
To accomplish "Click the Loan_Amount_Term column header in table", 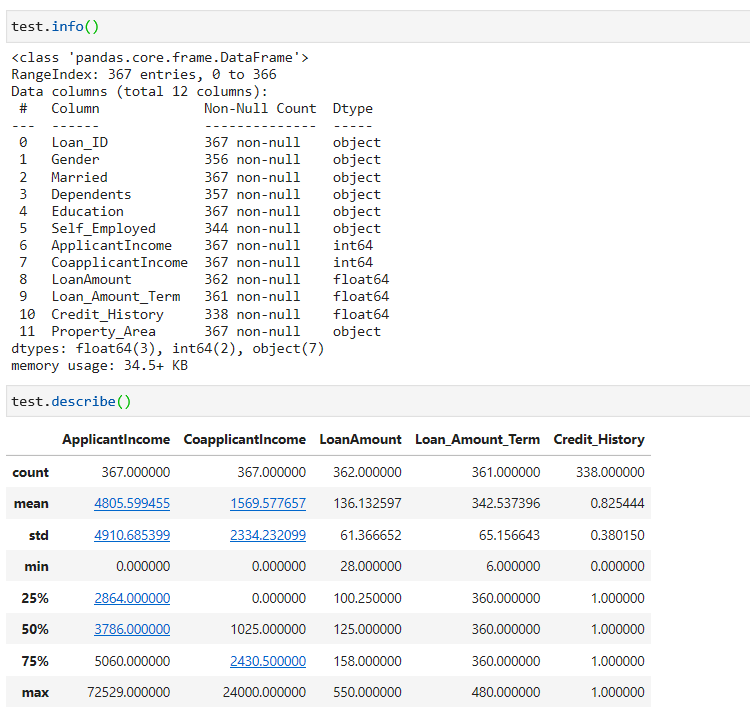I will tap(477, 439).
